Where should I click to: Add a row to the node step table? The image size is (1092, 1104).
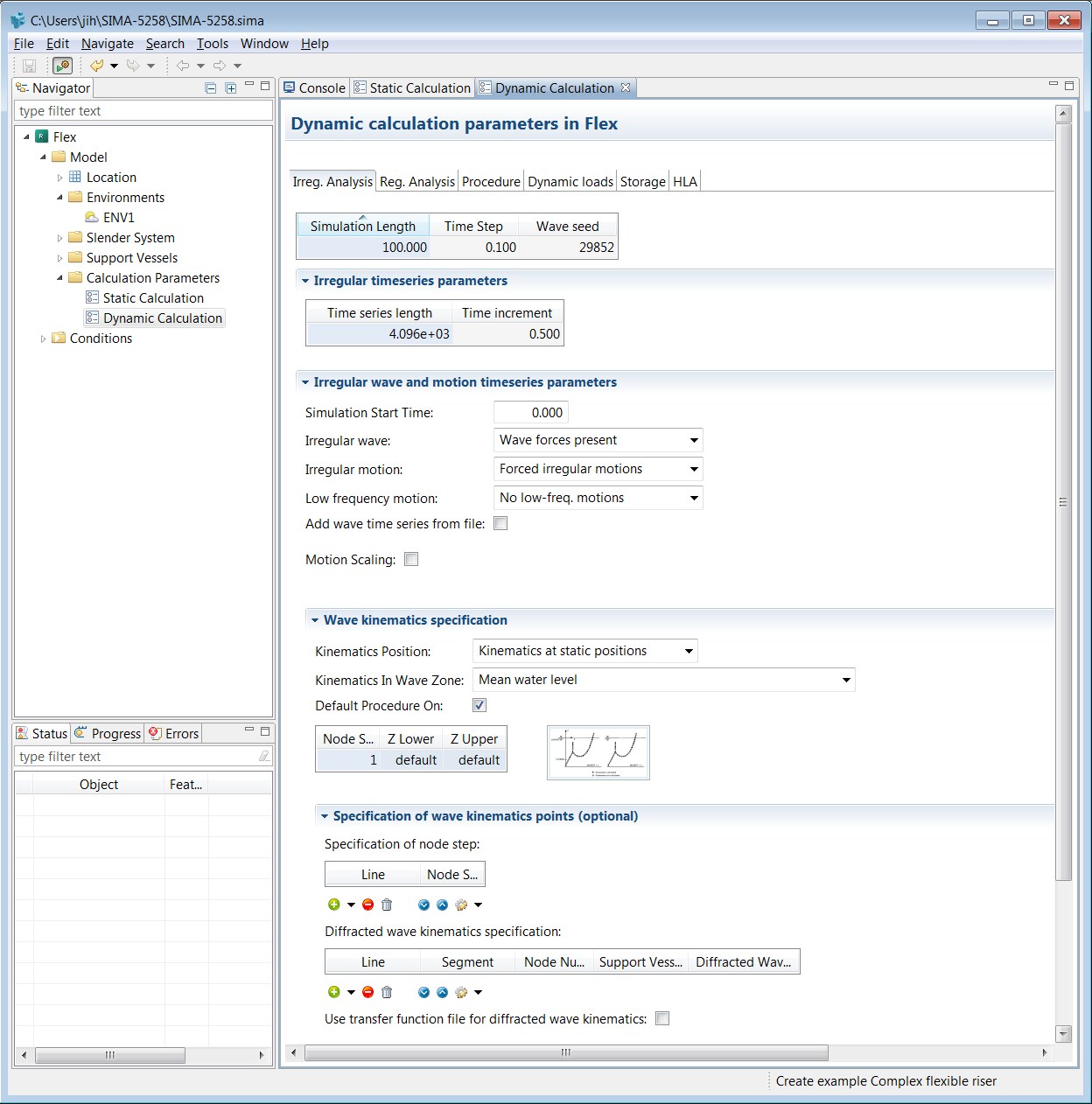[334, 905]
